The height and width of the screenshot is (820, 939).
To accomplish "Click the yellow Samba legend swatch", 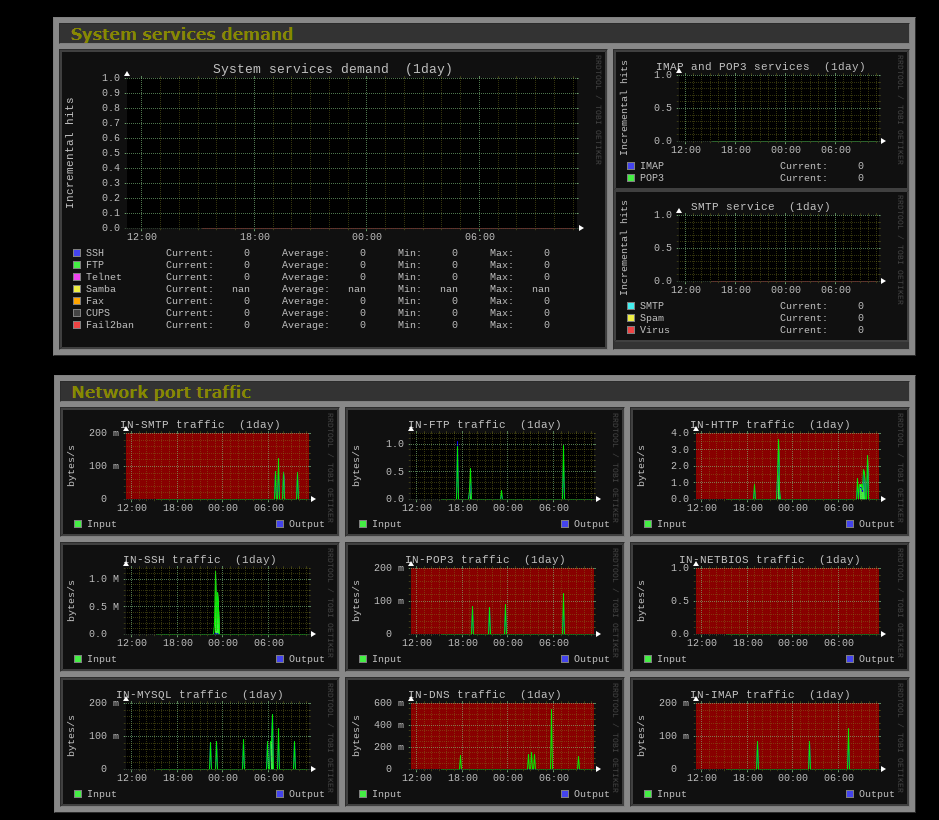I will pos(77,289).
